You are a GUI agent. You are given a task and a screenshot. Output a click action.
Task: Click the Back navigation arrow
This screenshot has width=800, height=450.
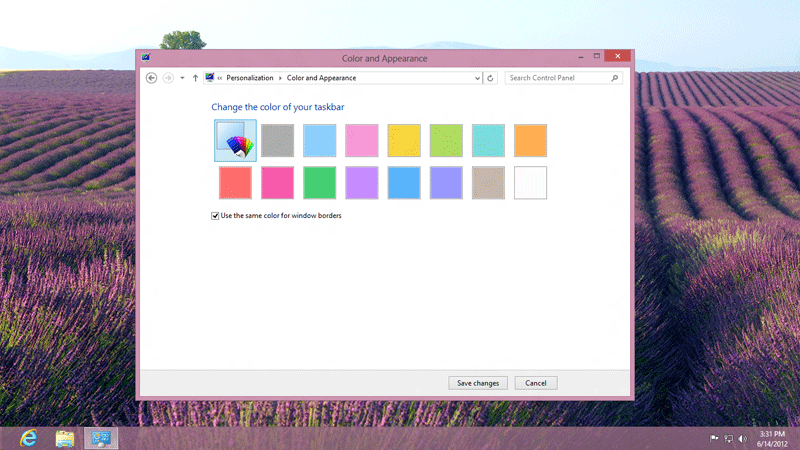(x=152, y=78)
